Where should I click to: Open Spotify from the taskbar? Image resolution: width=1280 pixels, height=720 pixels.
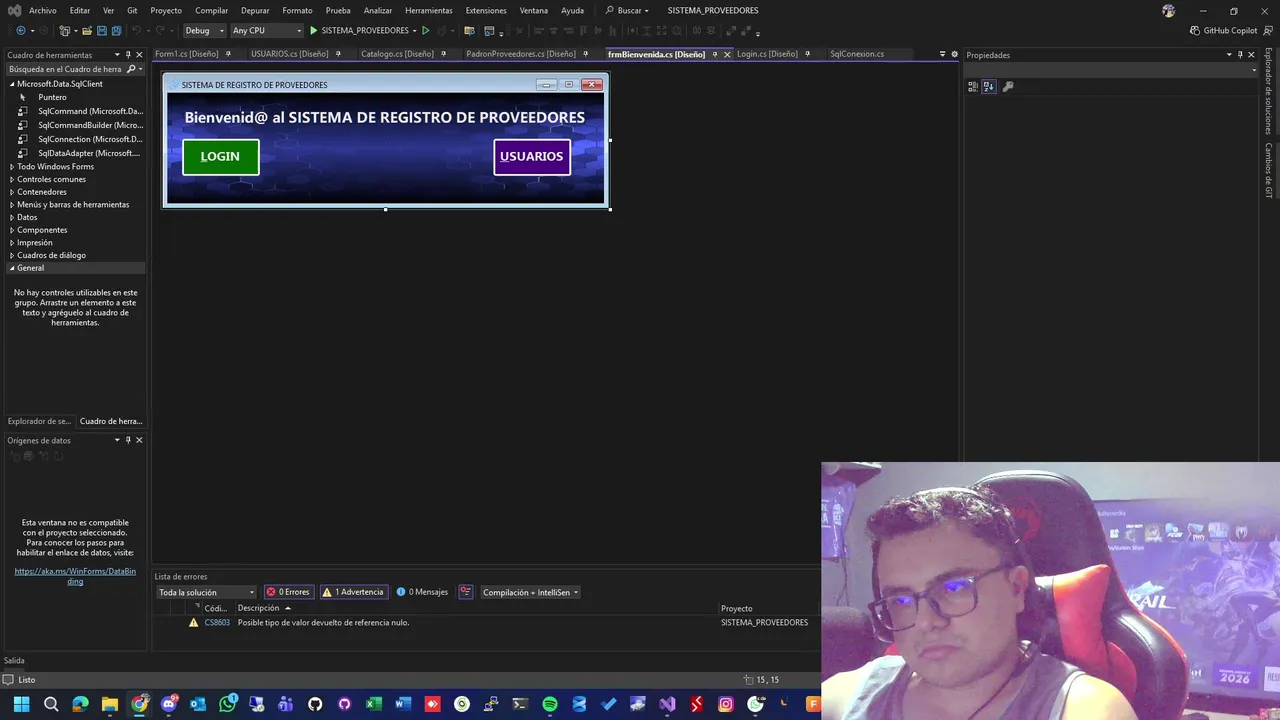click(550, 705)
